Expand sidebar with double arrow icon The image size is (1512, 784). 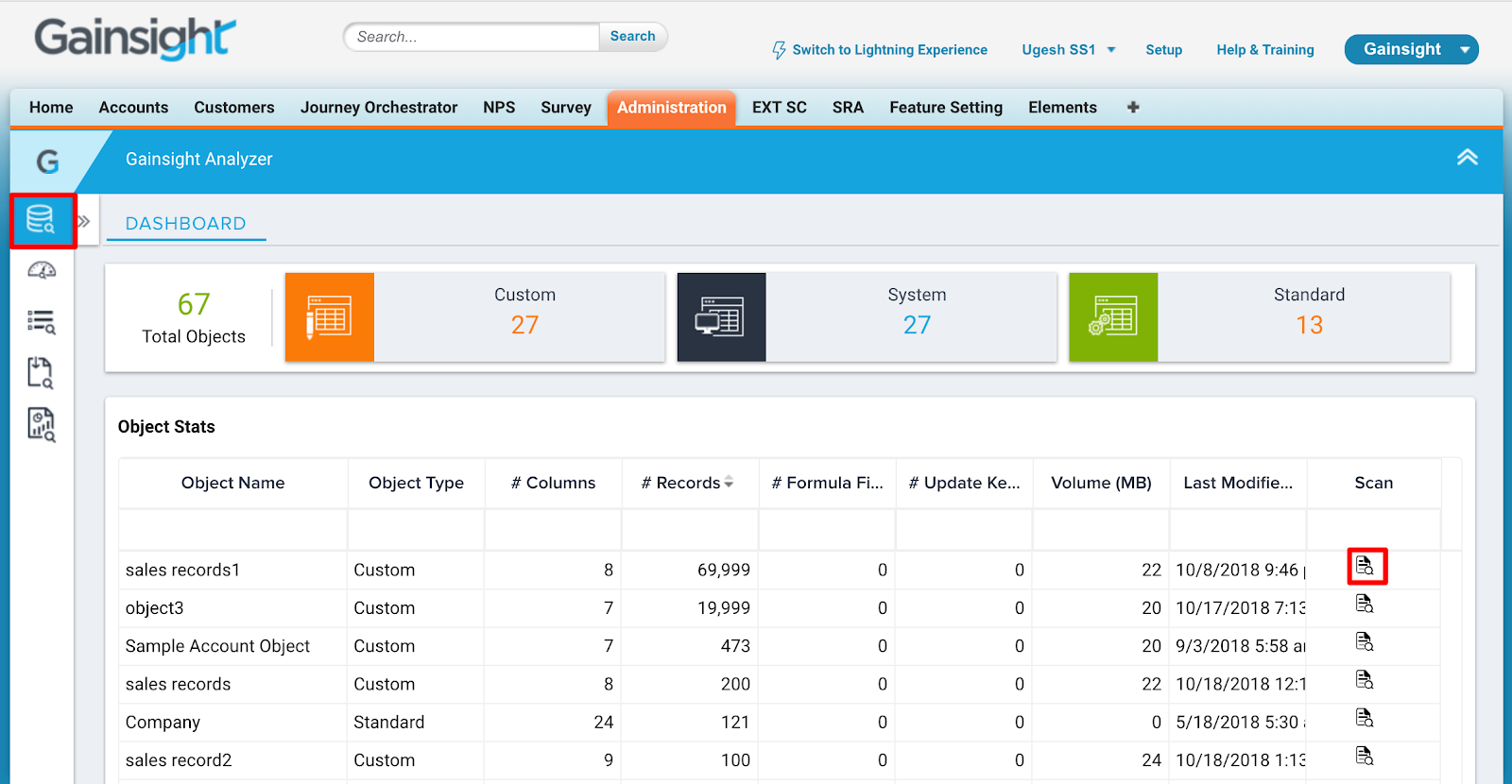pos(84,221)
